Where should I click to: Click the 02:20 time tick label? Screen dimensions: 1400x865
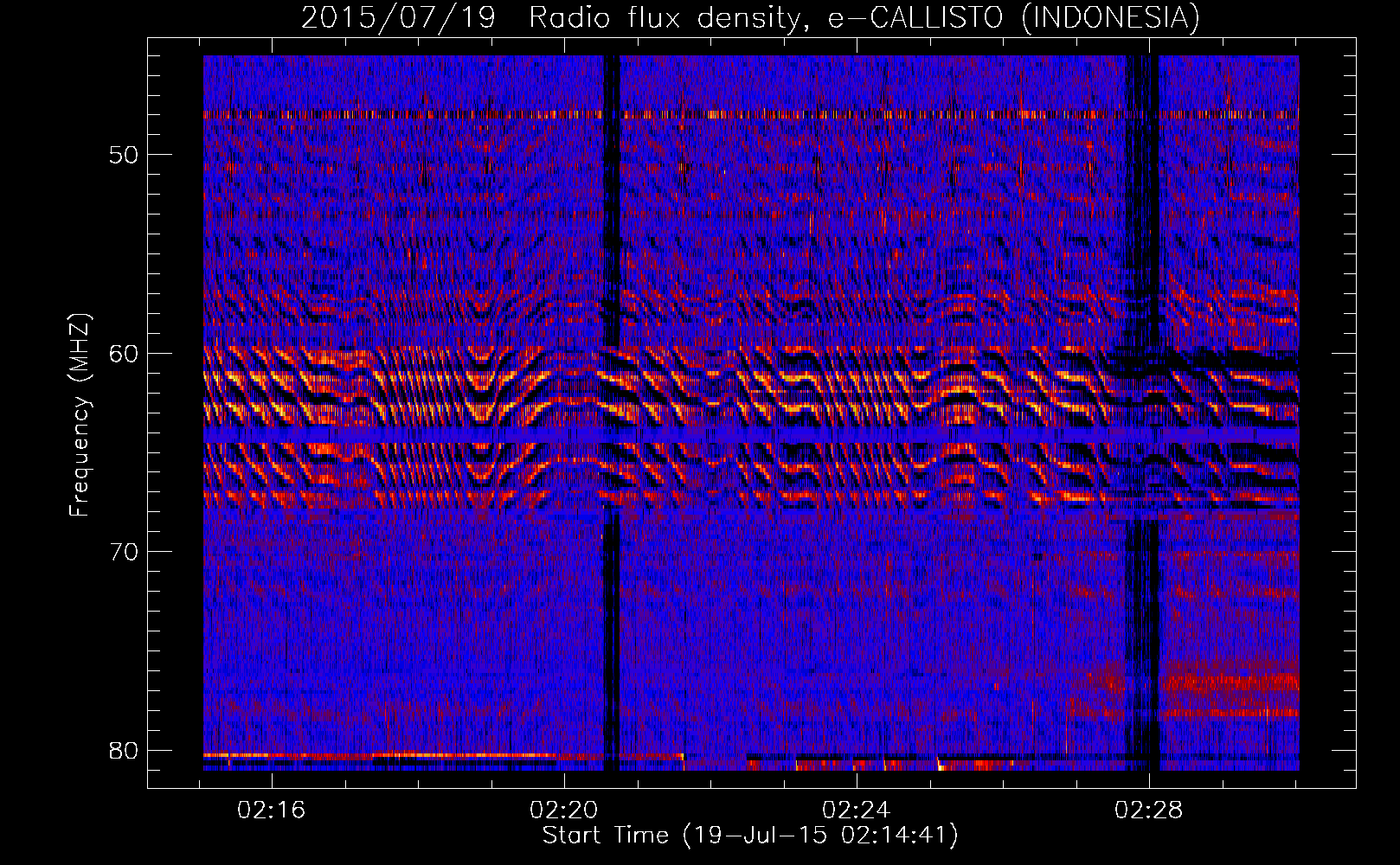(564, 811)
